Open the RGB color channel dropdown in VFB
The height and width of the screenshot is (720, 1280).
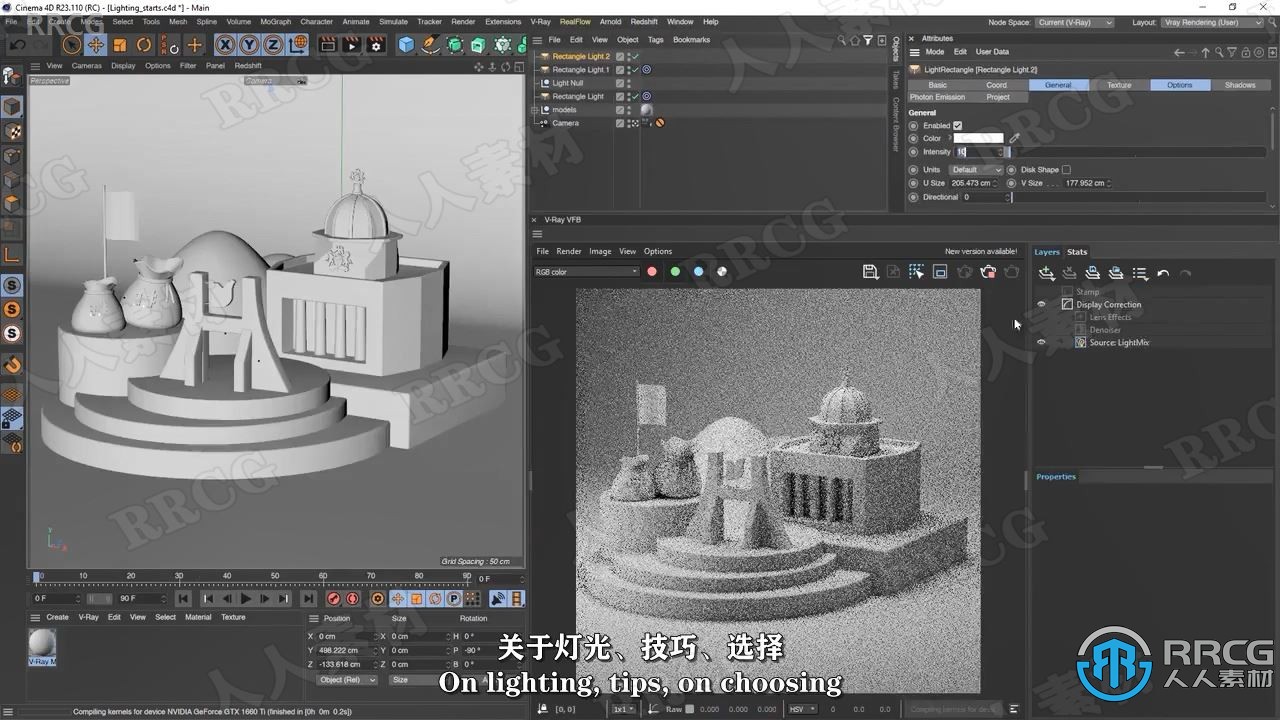pyautogui.click(x=586, y=272)
